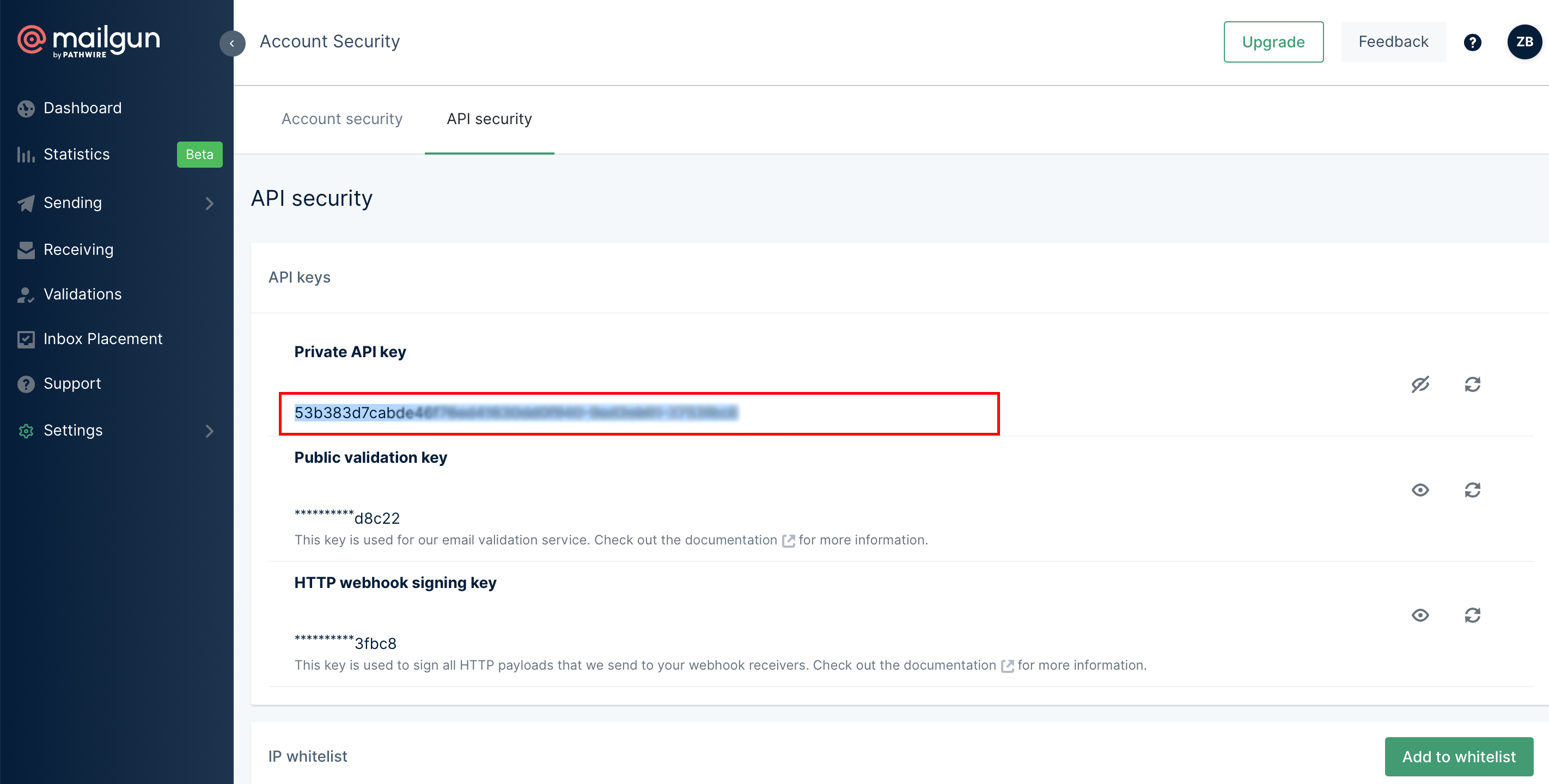
Task: Click the Add to whitelist button
Action: click(x=1459, y=756)
